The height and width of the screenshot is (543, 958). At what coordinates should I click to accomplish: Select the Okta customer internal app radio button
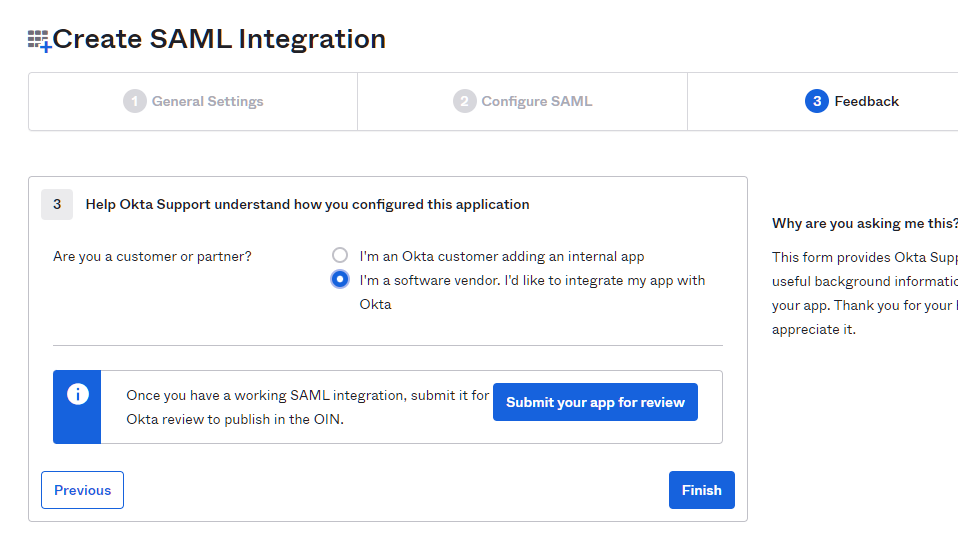point(340,255)
